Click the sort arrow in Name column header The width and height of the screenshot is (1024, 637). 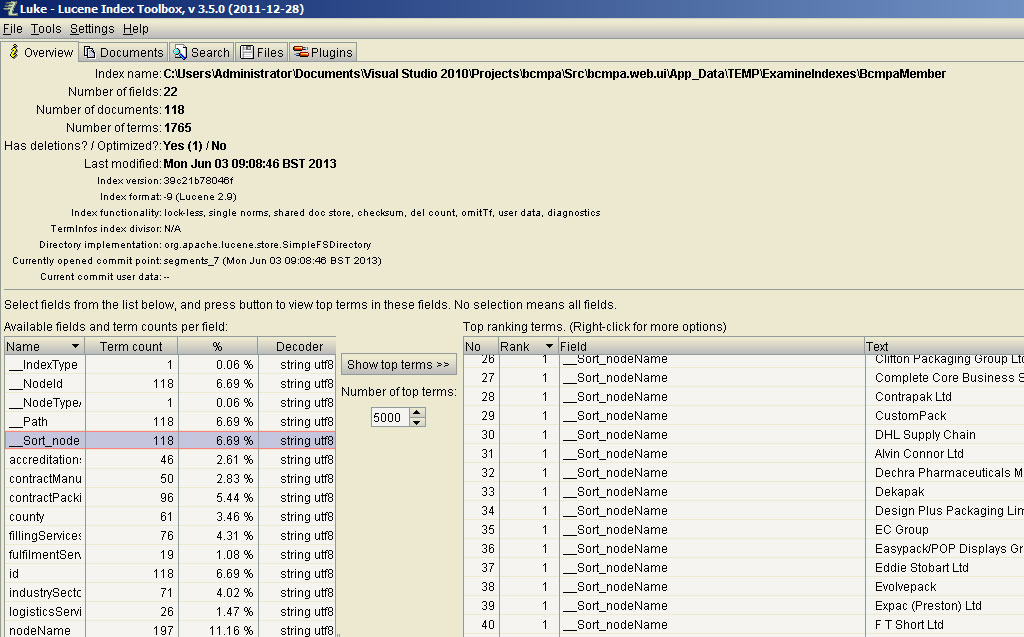point(75,346)
